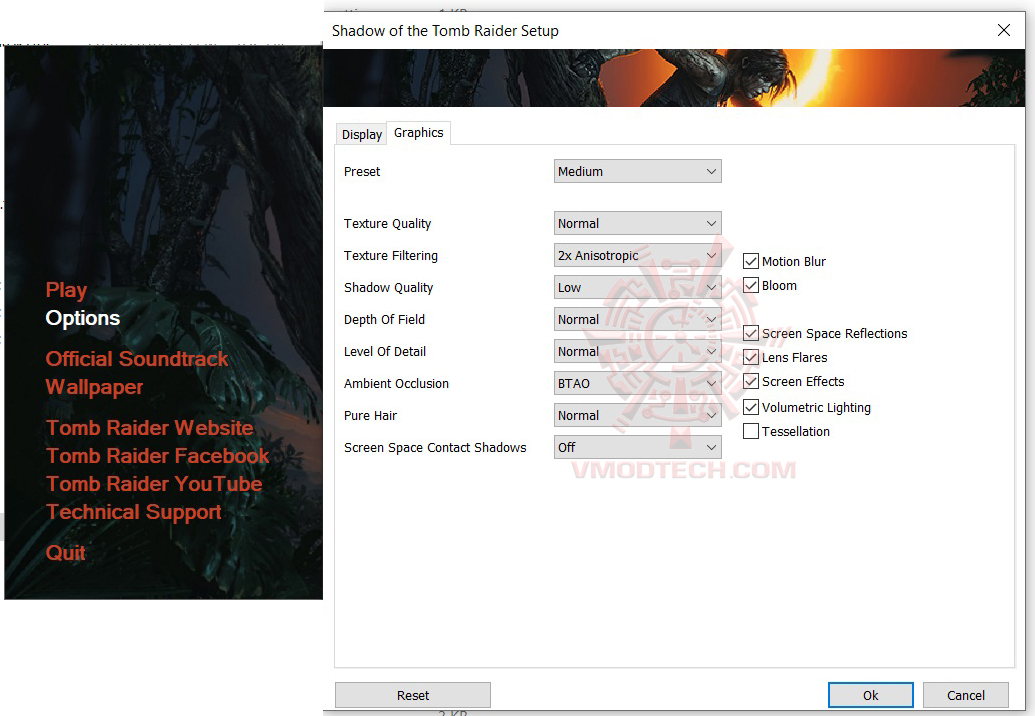Expand the Texture Filtering combo box

point(637,255)
